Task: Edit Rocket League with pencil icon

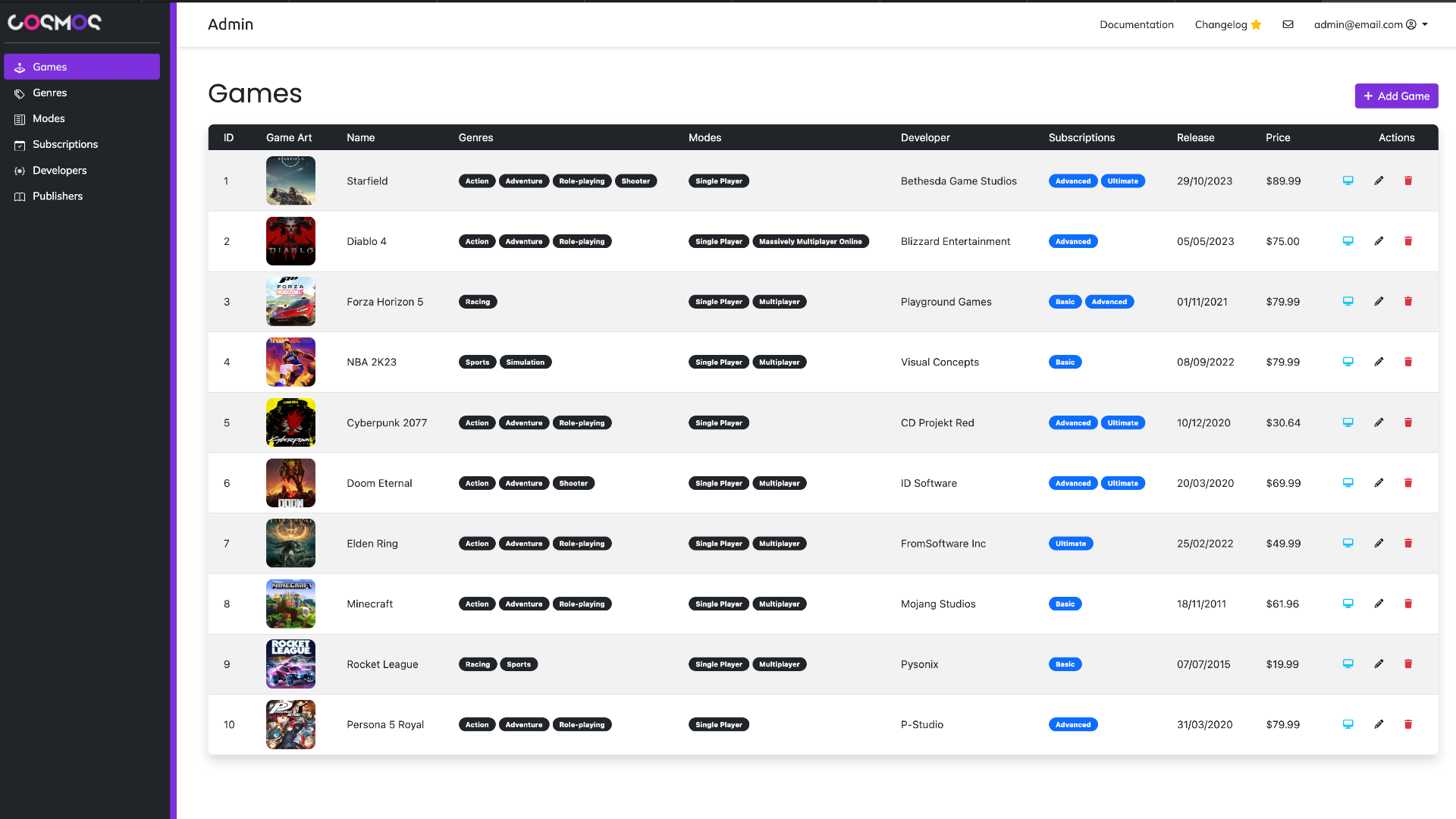Action: pos(1379,664)
